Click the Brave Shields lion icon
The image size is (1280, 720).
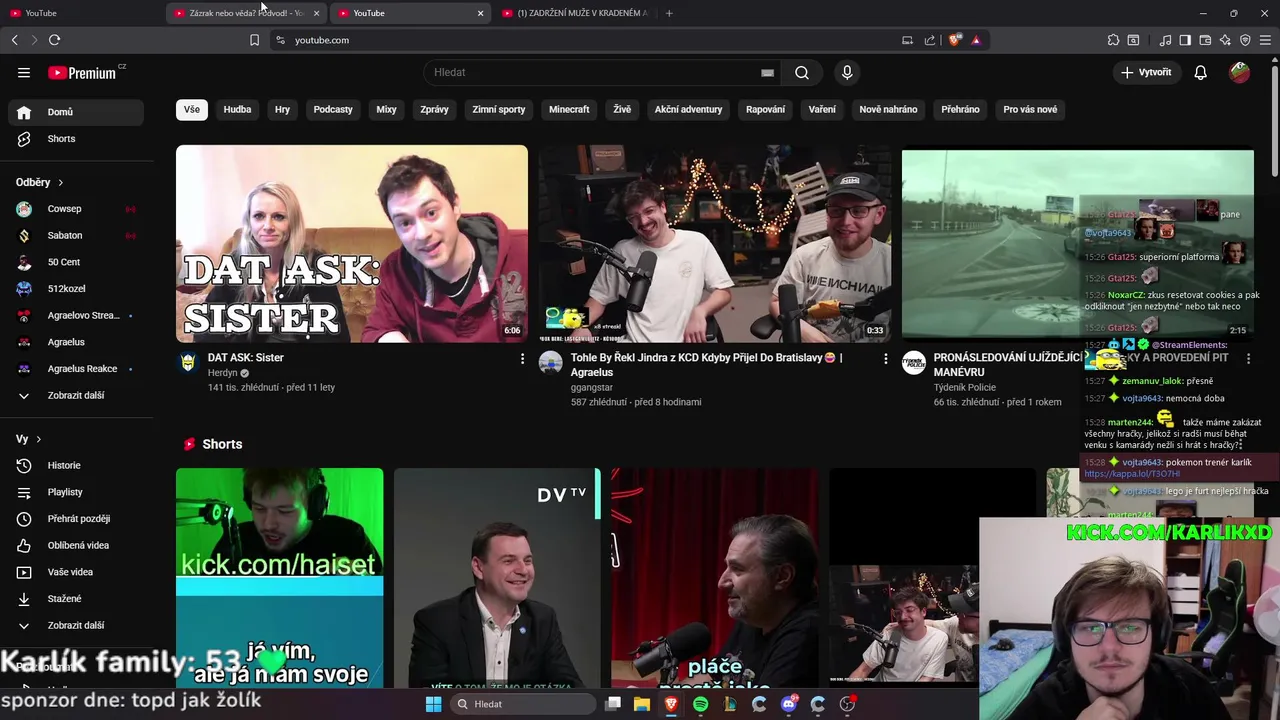[x=955, y=40]
